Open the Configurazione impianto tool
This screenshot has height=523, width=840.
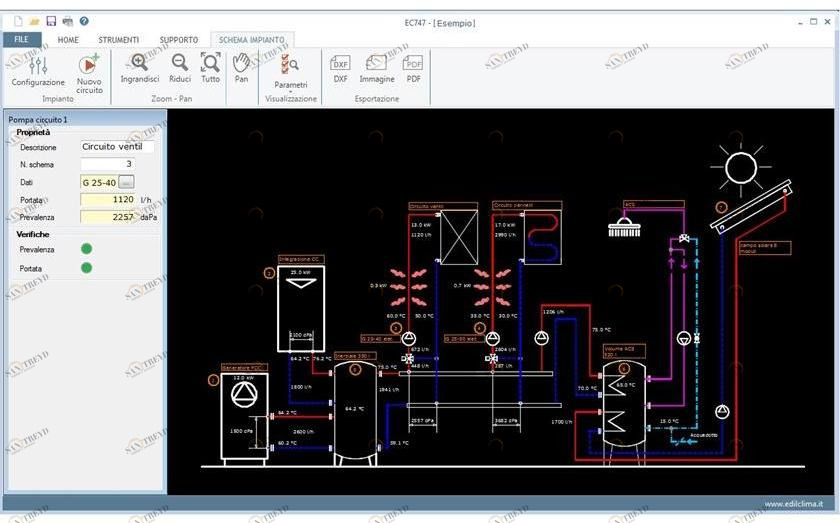coord(38,71)
